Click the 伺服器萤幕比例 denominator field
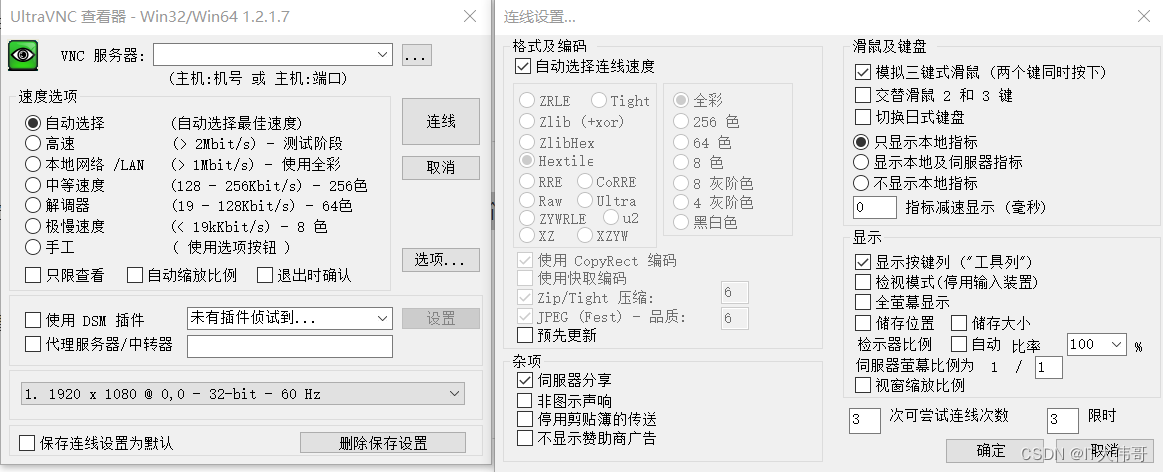Screen dimensions: 1163x472 pyautogui.click(x=1049, y=367)
